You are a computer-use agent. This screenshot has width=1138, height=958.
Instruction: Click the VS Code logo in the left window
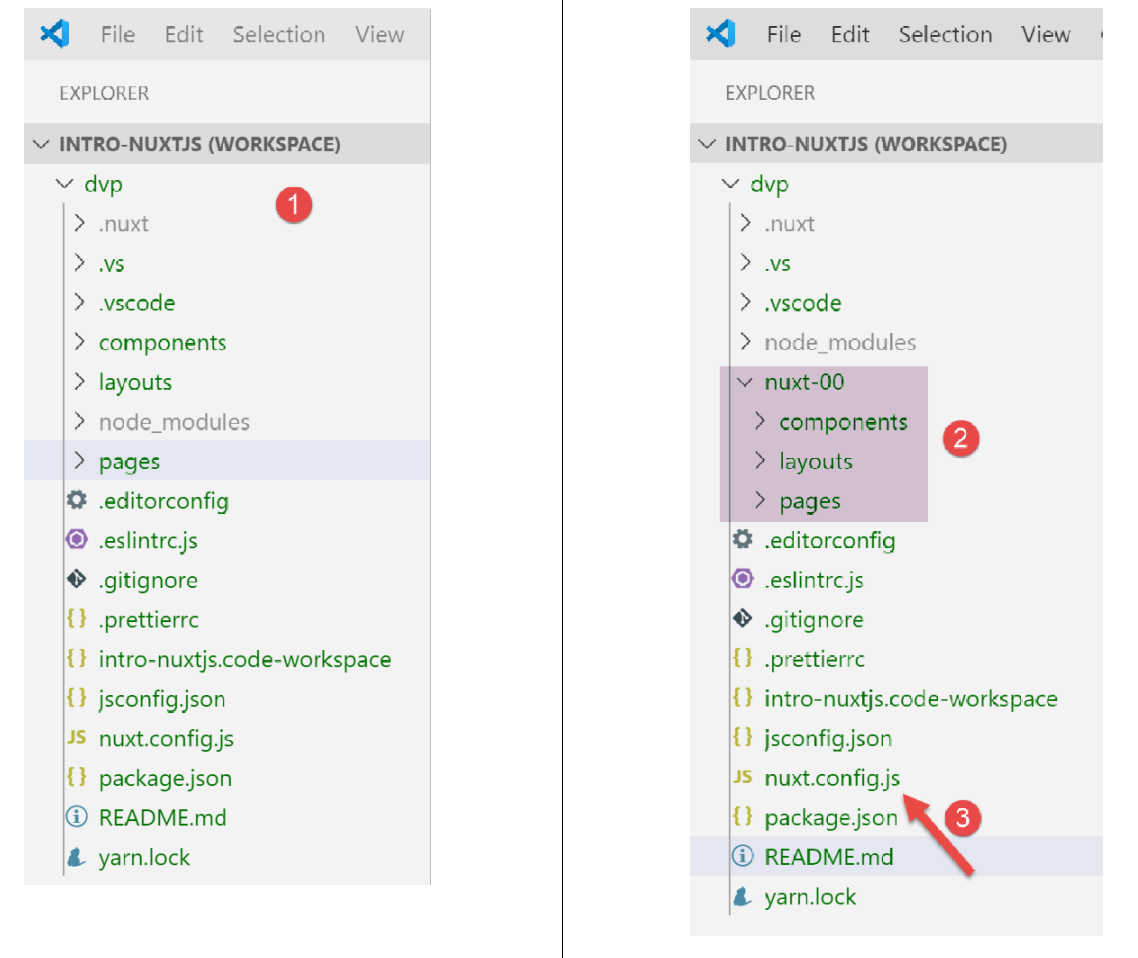pos(54,34)
